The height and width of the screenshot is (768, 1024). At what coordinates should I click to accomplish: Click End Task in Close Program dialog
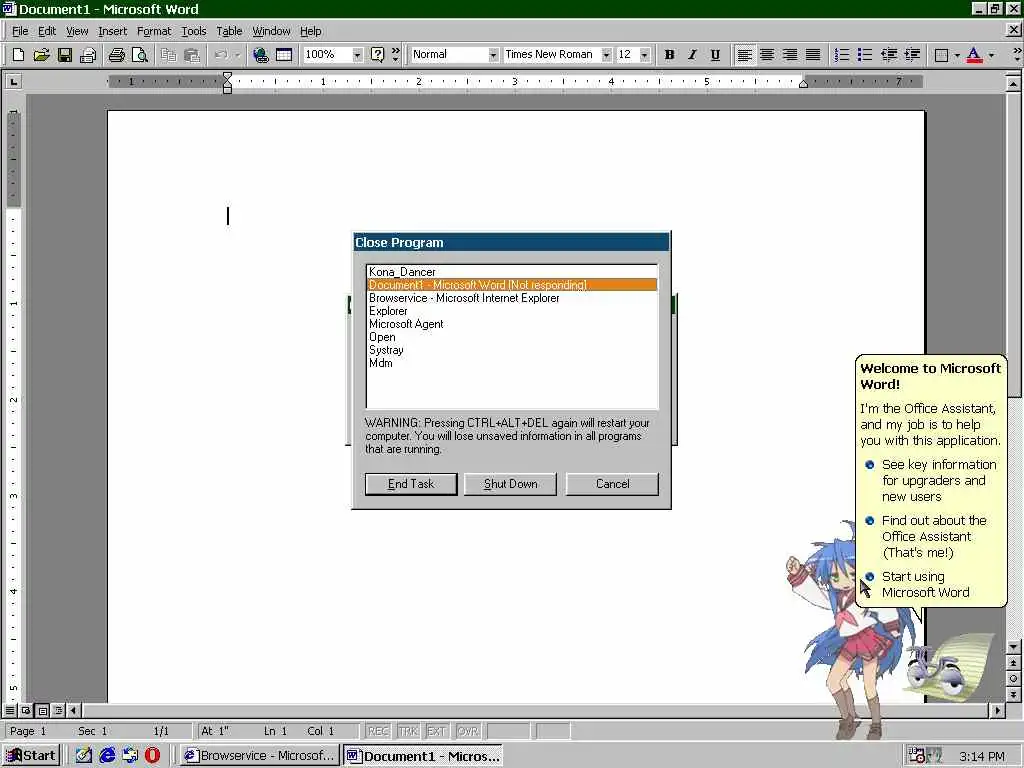point(411,484)
